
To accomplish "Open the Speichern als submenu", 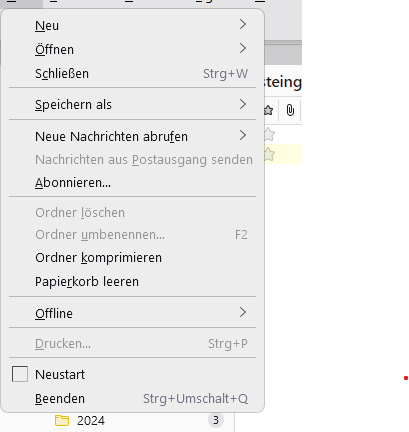I will point(132,104).
